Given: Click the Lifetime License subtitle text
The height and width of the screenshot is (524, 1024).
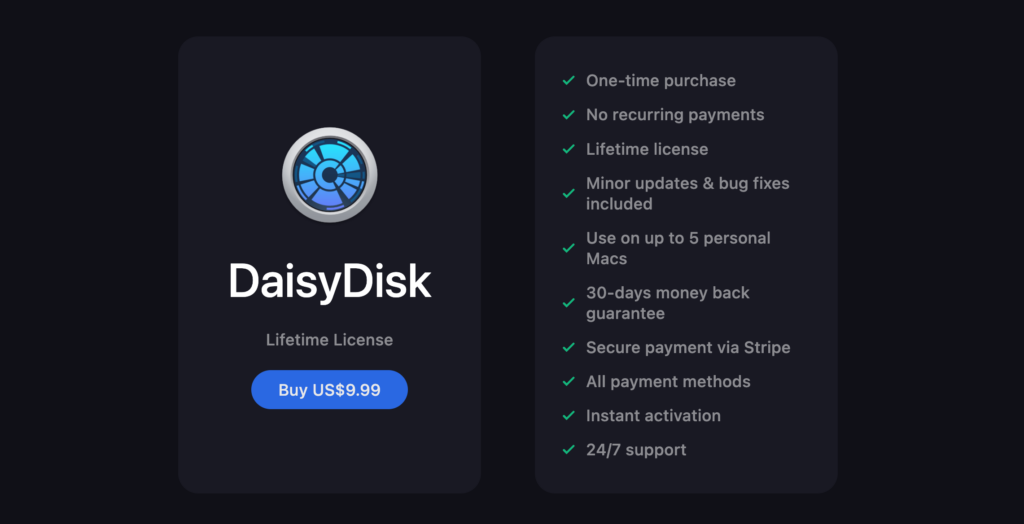Looking at the screenshot, I should point(330,340).
